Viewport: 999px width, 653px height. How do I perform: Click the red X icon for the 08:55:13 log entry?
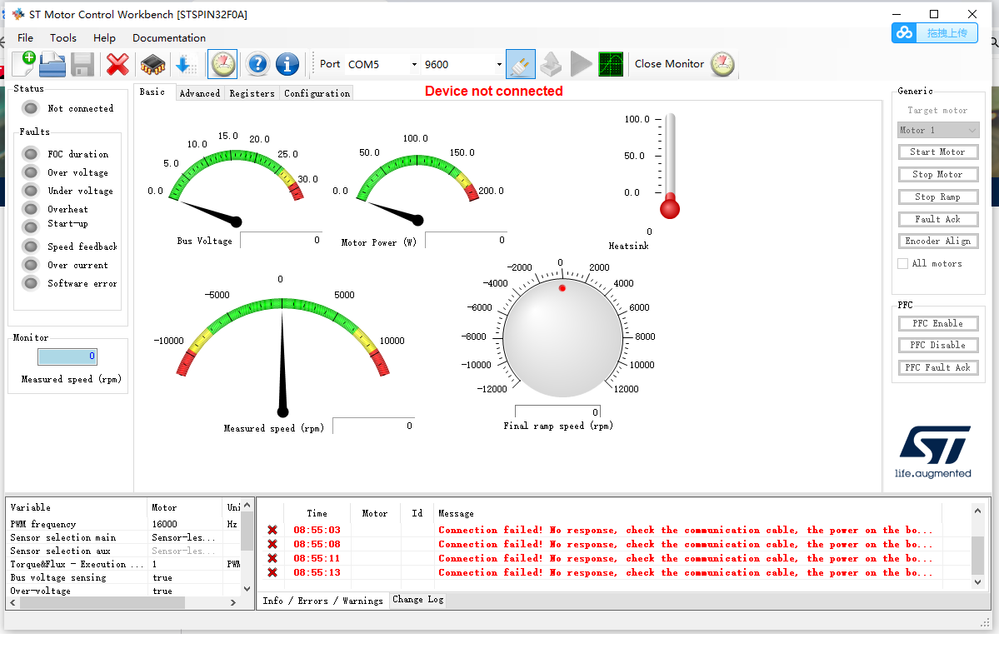click(x=272, y=572)
